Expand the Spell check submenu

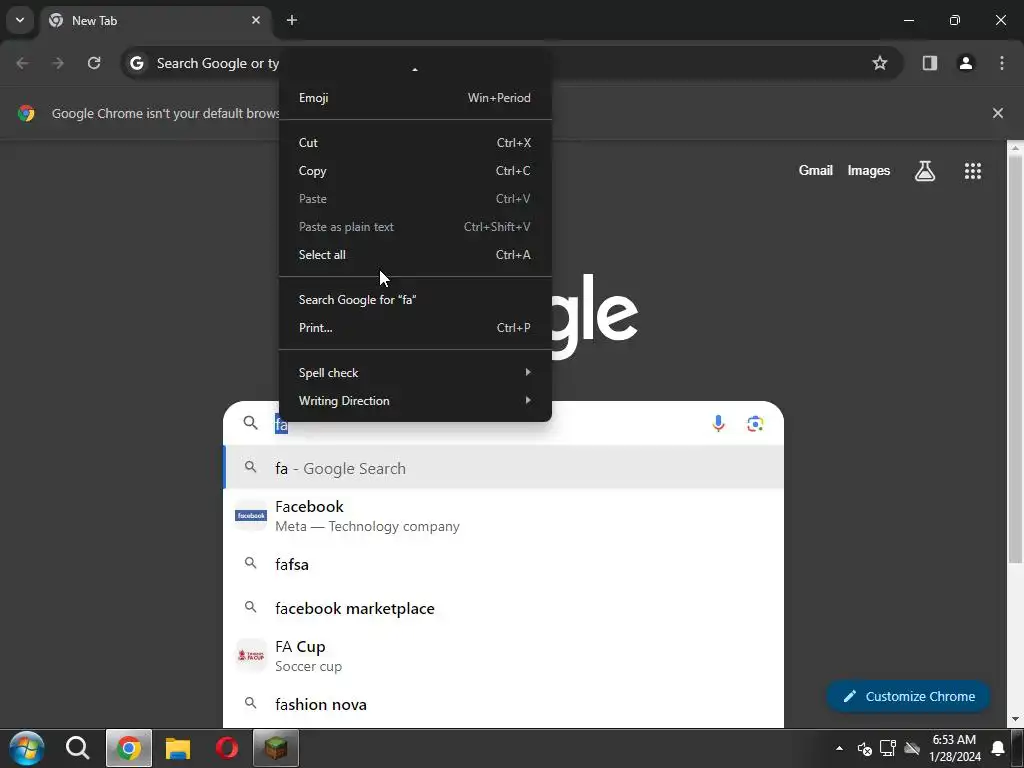pos(415,373)
